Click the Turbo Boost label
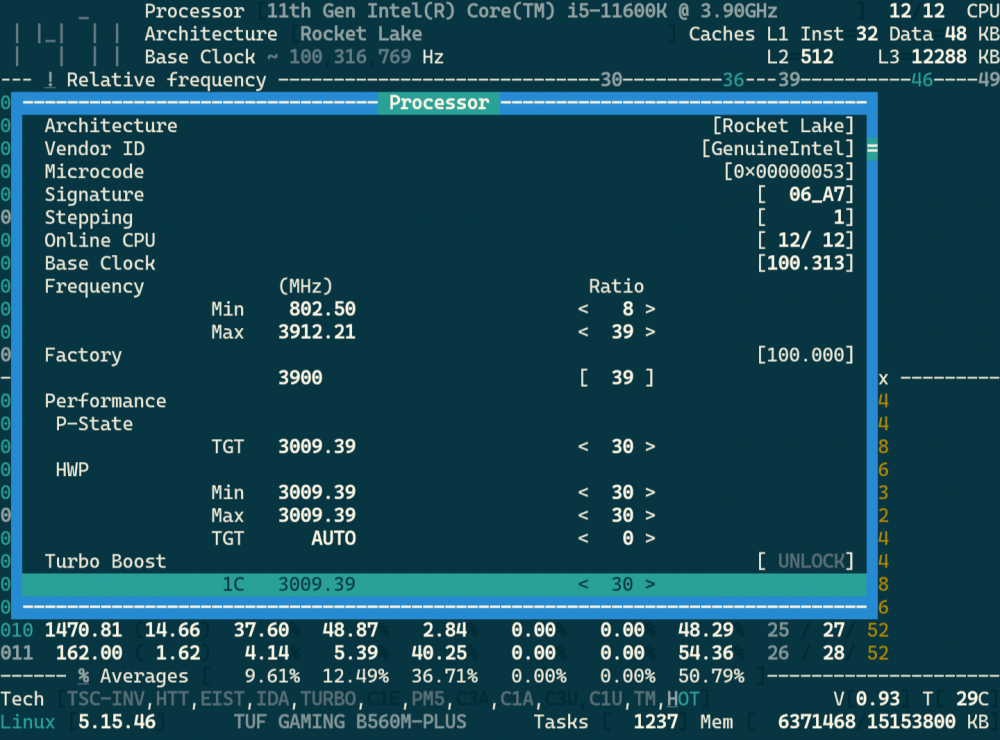Viewport: 1000px width, 740px height. [105, 561]
